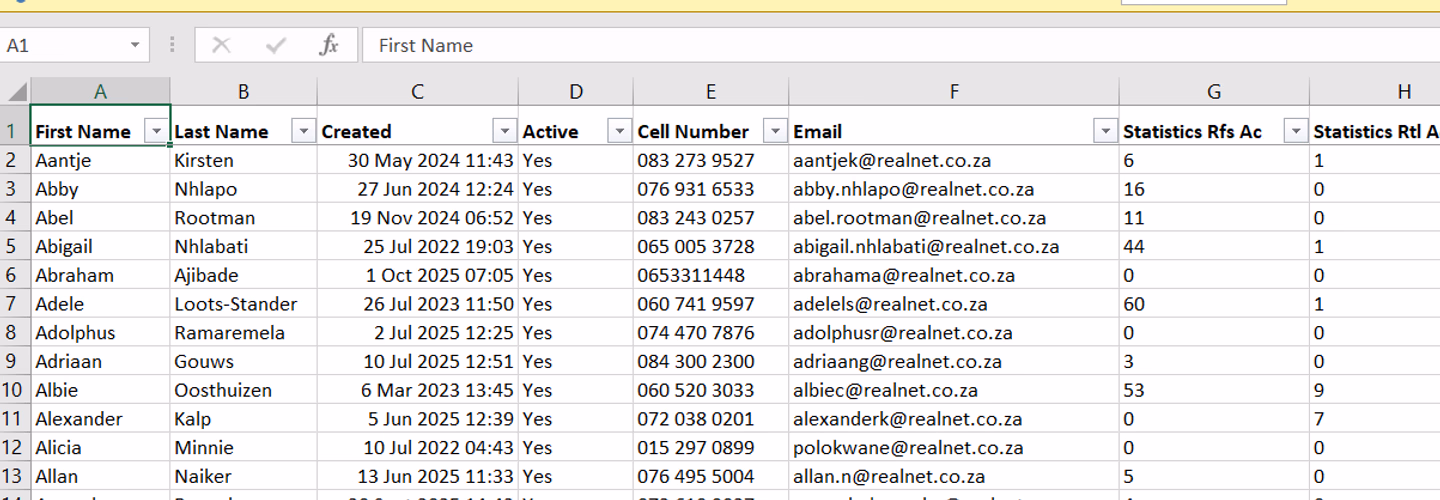Image resolution: width=1440 pixels, height=500 pixels.
Task: Select row 7 header
Action: [15, 304]
